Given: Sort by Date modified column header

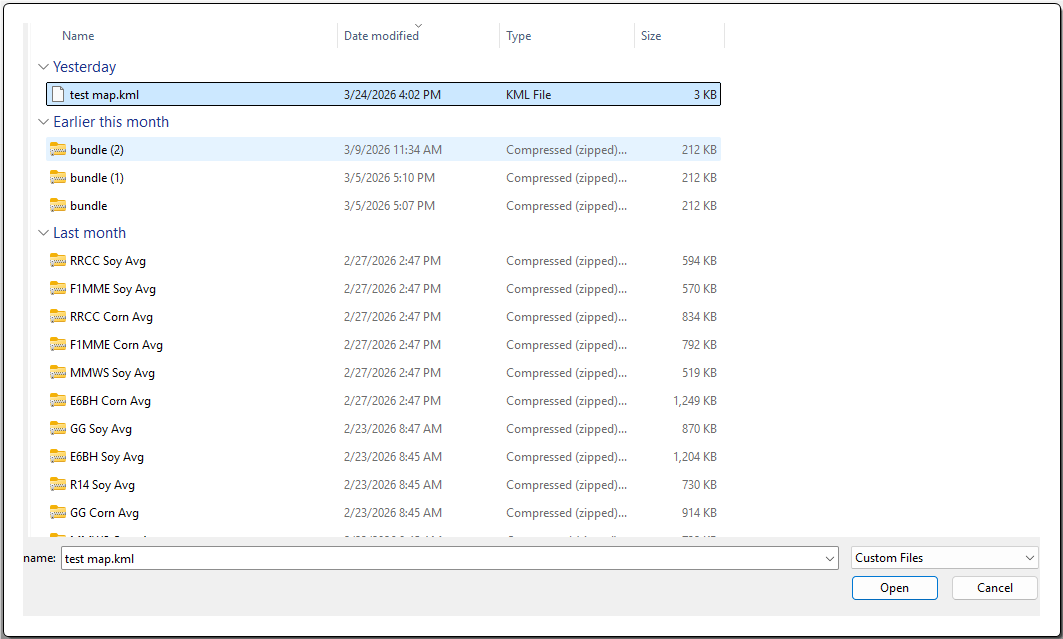Looking at the screenshot, I should pyautogui.click(x=381, y=36).
